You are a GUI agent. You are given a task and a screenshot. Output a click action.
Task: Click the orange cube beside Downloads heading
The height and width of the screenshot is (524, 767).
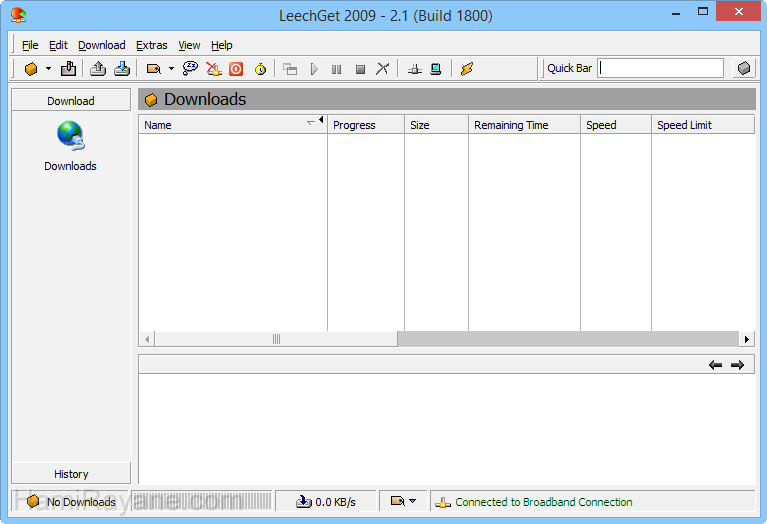[151, 100]
